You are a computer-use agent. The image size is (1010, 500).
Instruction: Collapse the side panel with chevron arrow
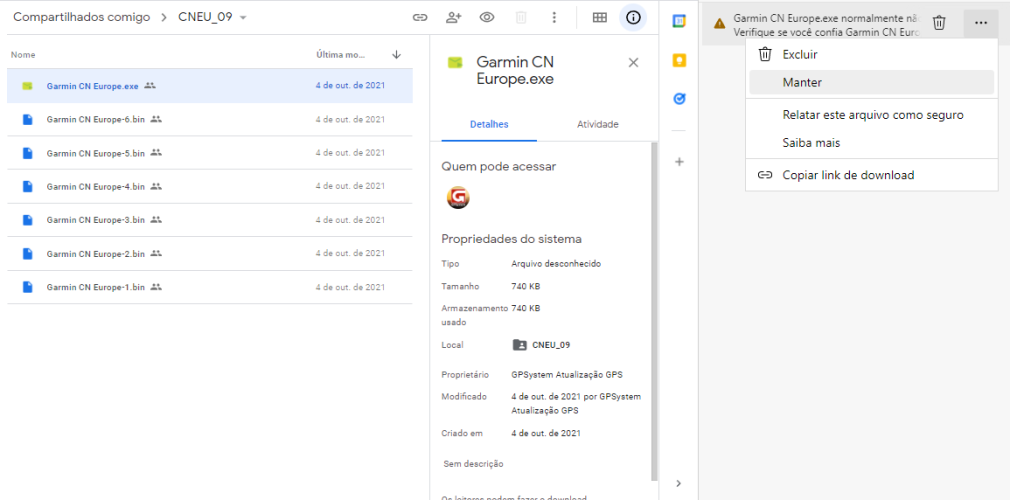click(x=678, y=483)
